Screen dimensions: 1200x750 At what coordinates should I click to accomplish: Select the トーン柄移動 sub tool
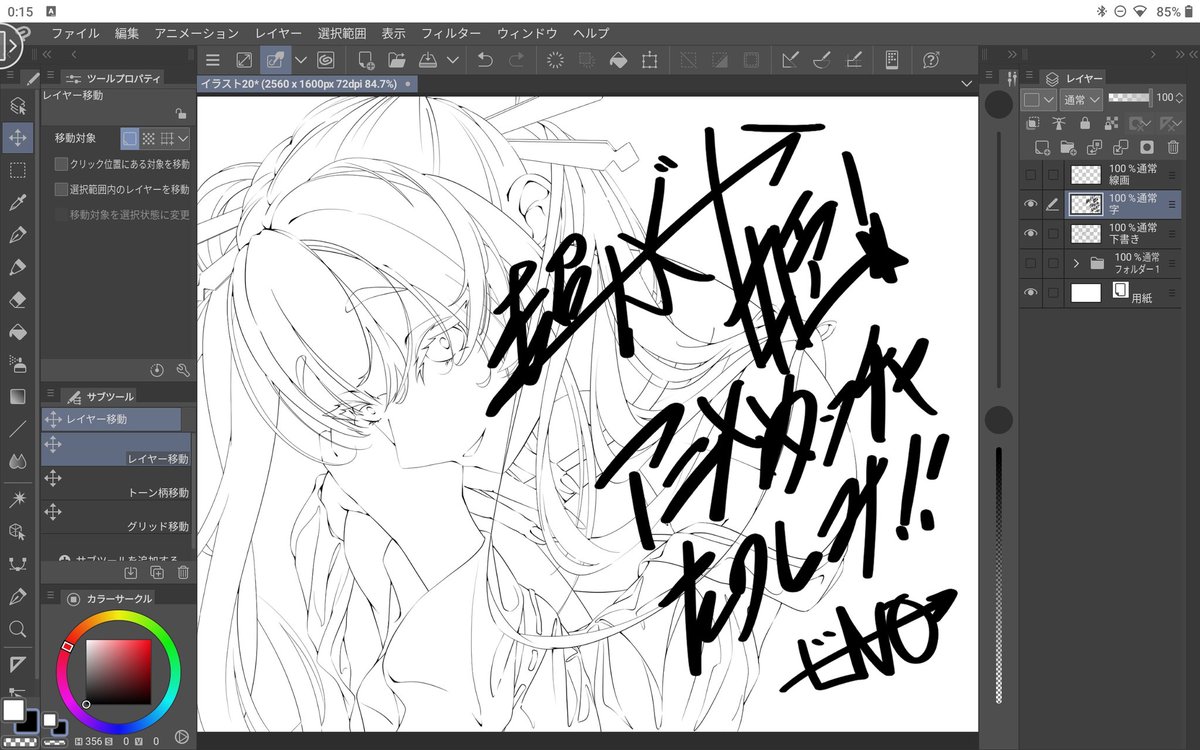coord(116,482)
